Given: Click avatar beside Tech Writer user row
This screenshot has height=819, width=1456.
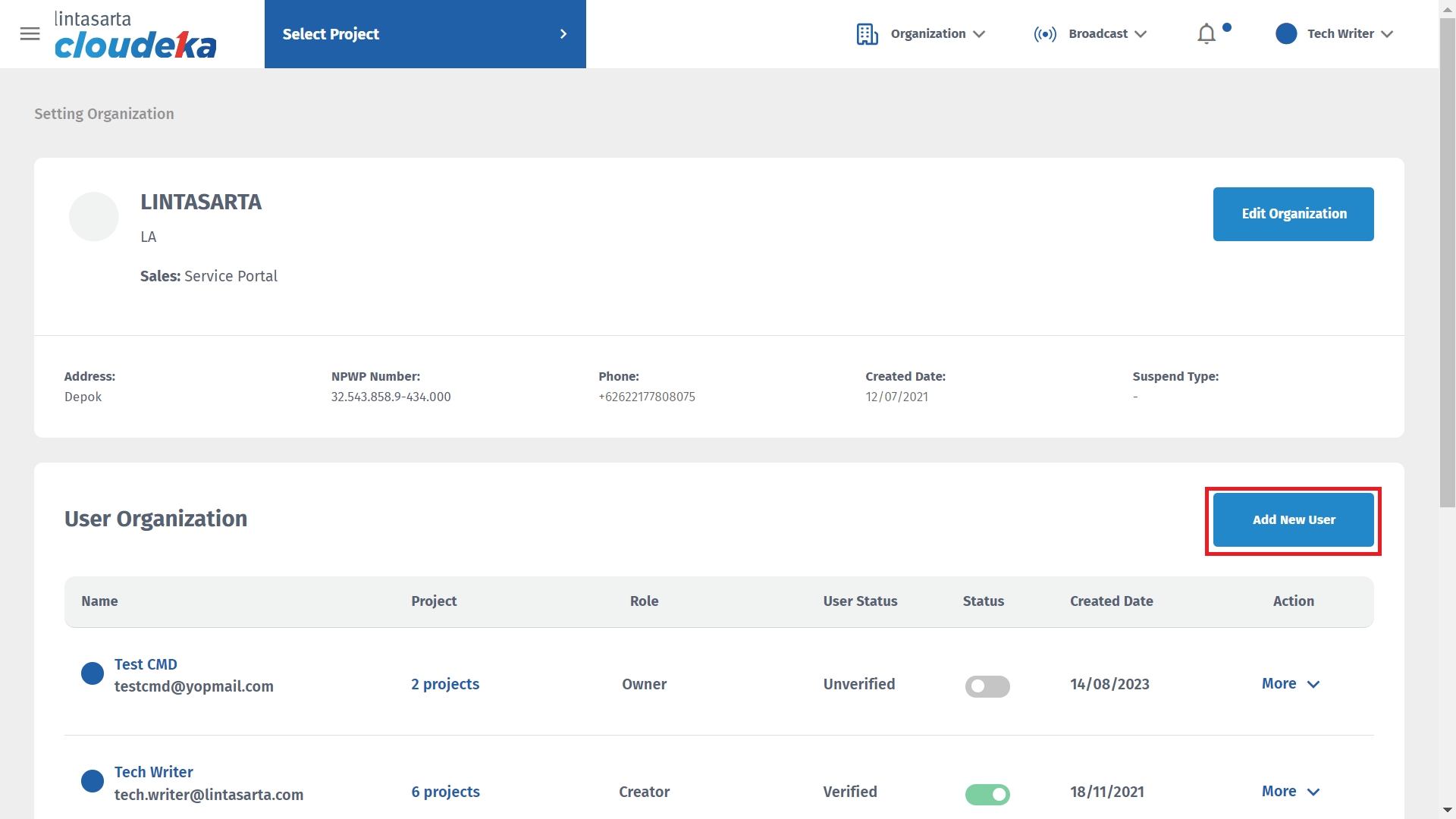Looking at the screenshot, I should (x=93, y=781).
